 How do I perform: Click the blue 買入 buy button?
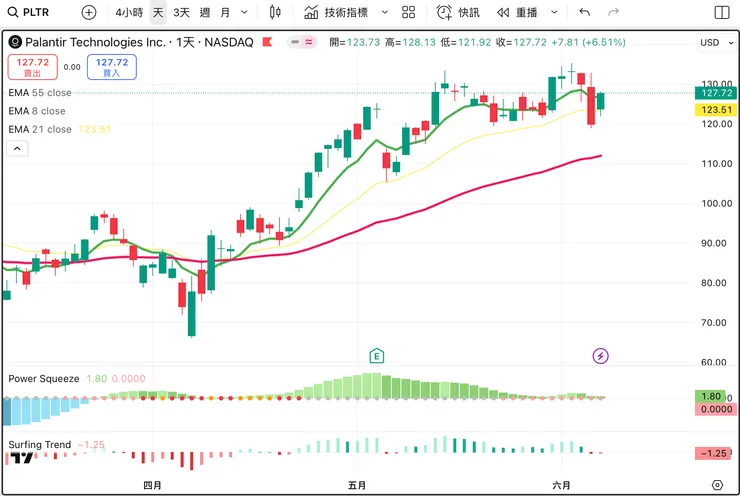pos(111,67)
